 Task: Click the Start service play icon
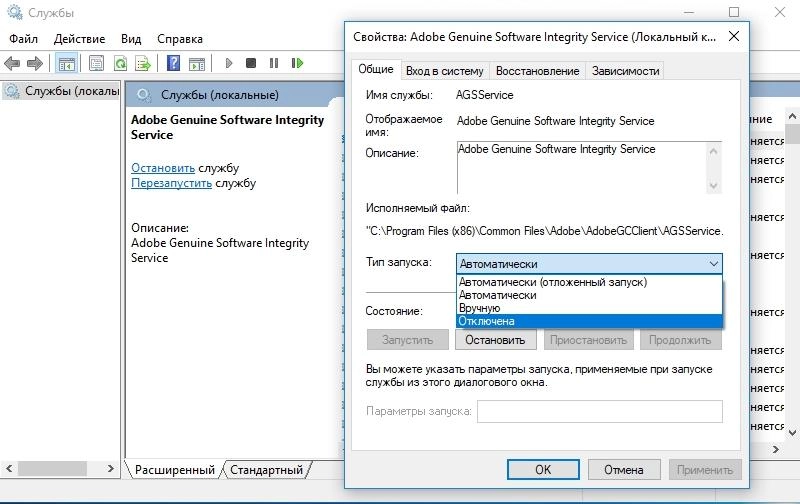tap(229, 63)
